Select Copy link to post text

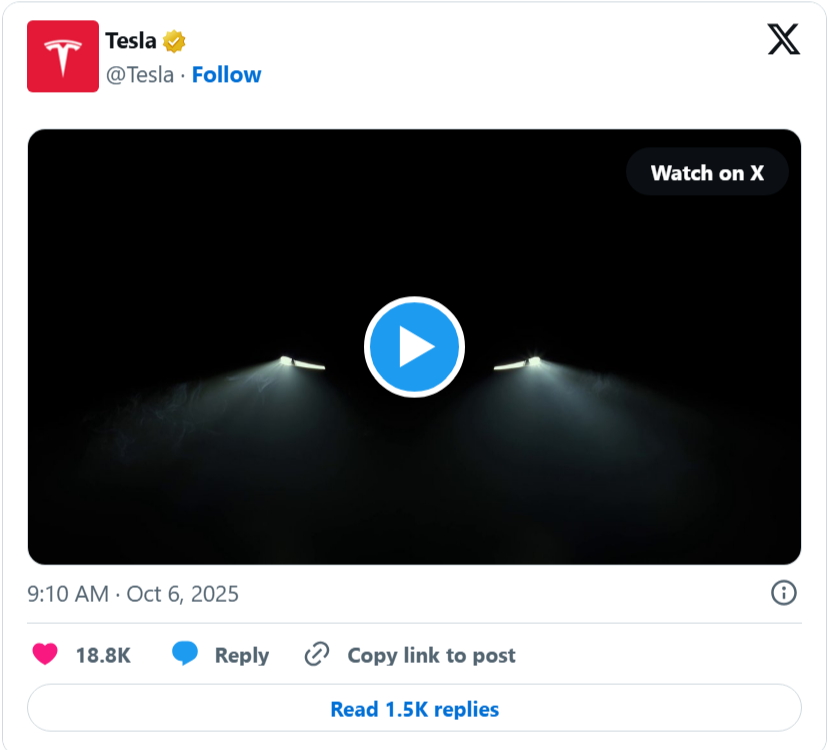click(x=431, y=656)
